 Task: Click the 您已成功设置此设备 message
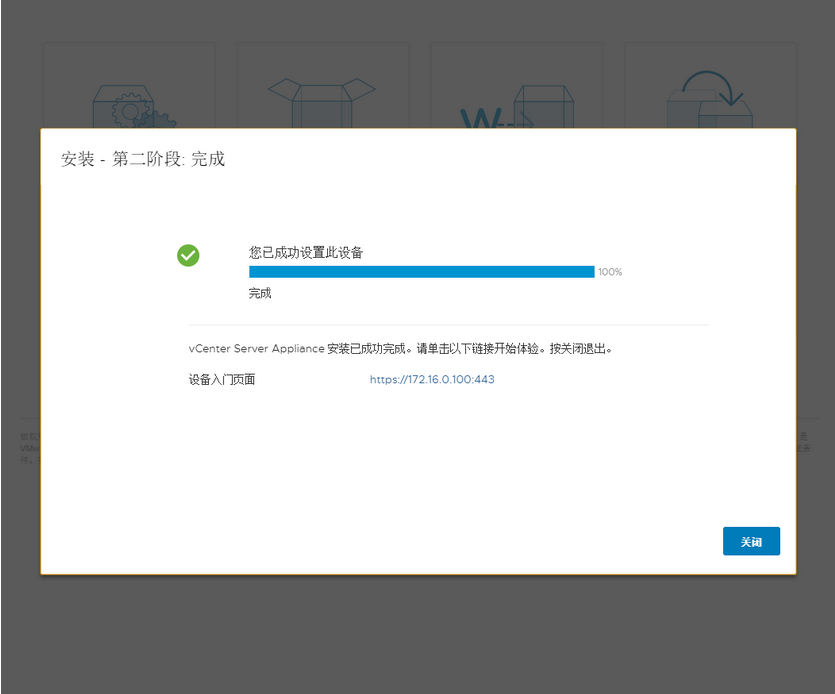coord(305,252)
